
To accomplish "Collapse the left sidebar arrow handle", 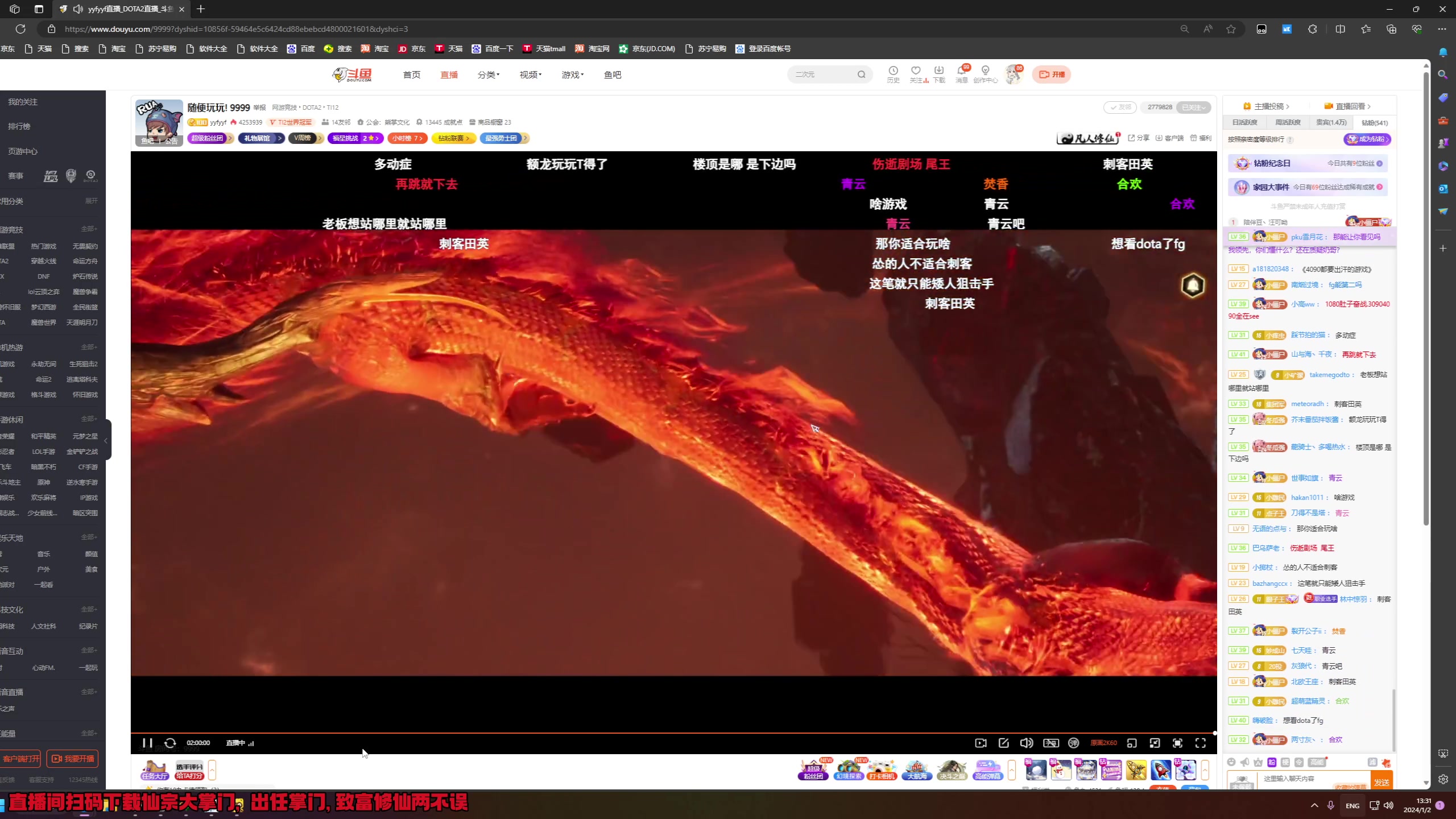I will click(x=106, y=440).
